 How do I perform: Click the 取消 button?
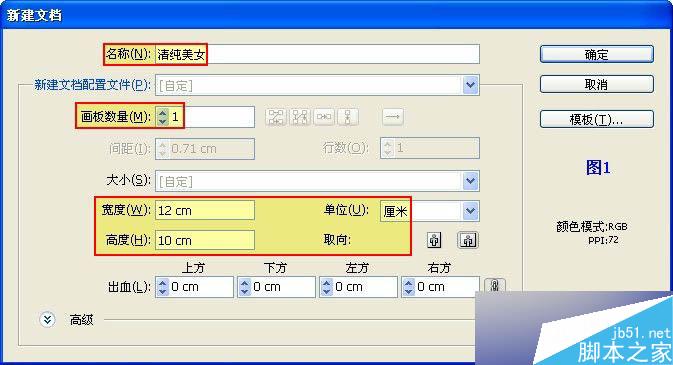(597, 85)
